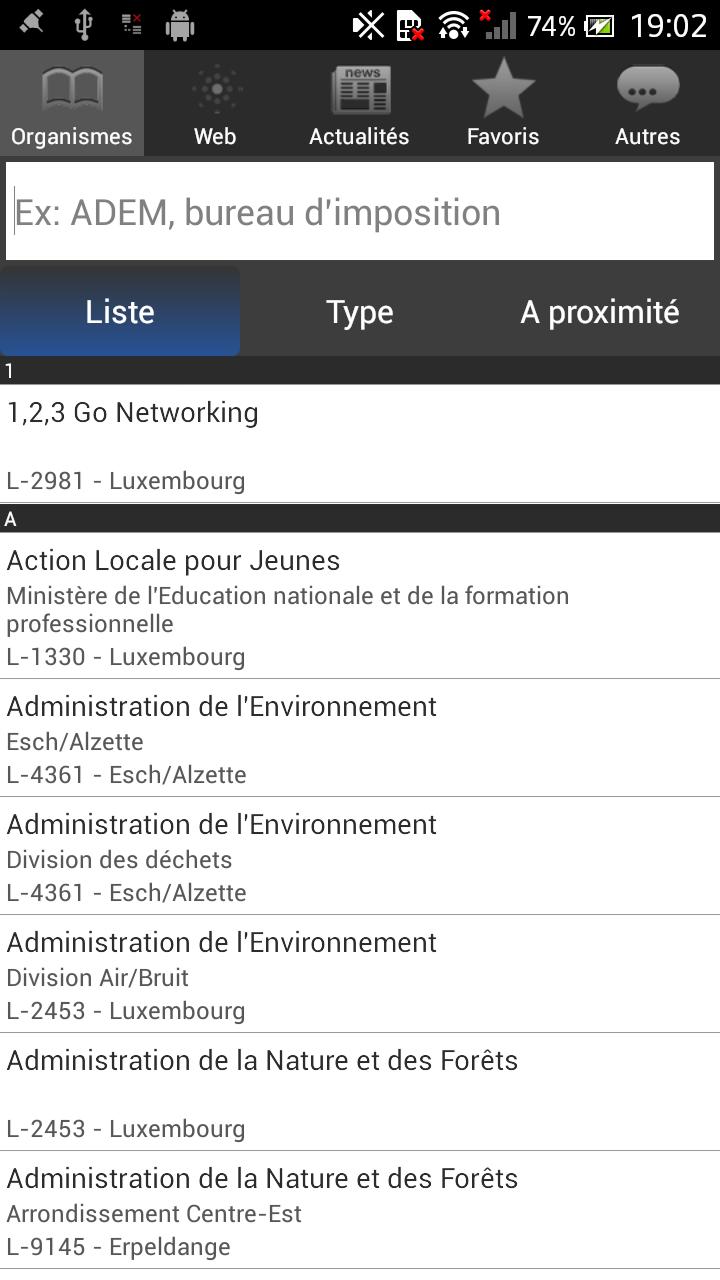720x1280 pixels.
Task: Tap the Favoris star icon
Action: click(x=503, y=90)
